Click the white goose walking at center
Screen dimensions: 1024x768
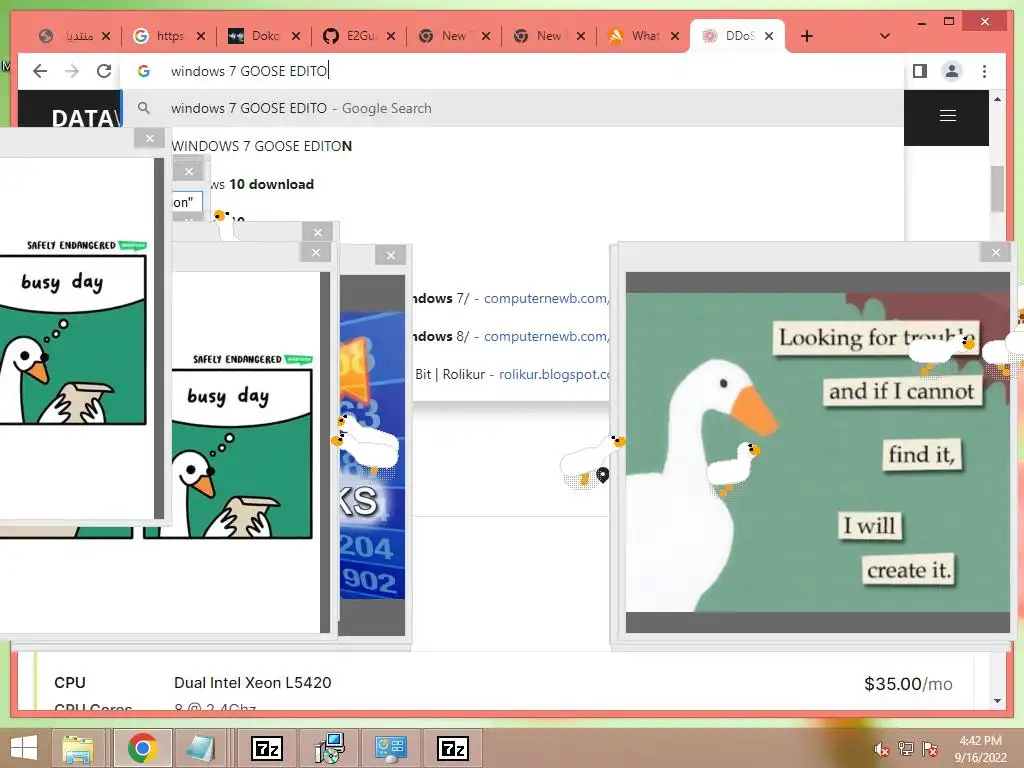591,461
